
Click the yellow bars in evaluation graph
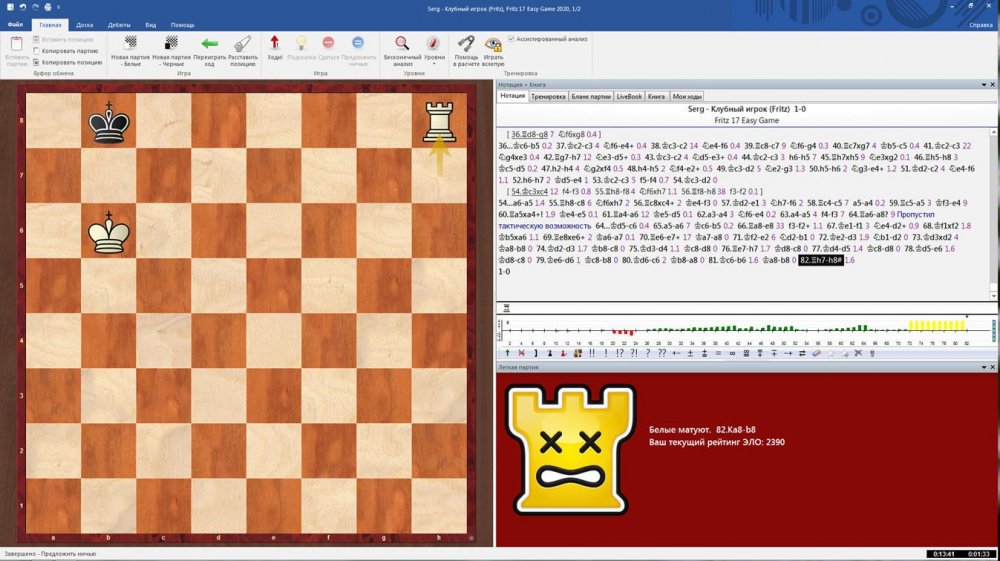[x=933, y=326]
